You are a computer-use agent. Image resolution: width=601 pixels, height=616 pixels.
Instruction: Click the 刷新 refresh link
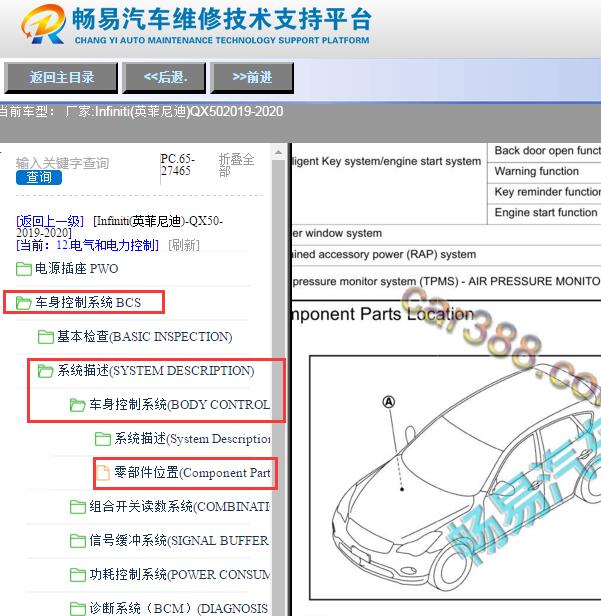tap(184, 246)
